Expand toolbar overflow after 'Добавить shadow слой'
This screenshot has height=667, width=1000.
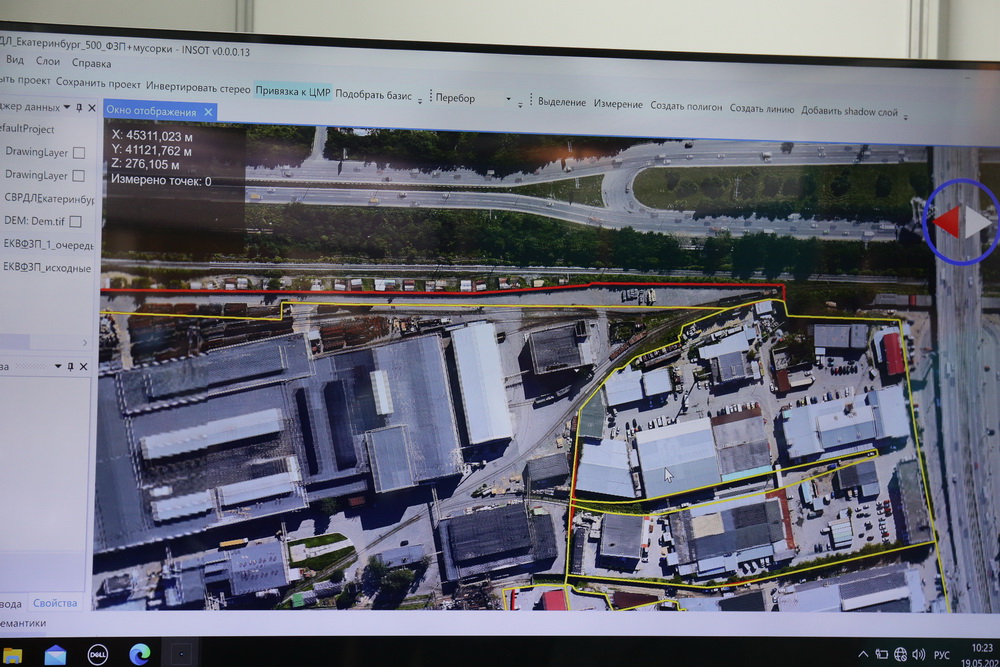click(x=905, y=117)
